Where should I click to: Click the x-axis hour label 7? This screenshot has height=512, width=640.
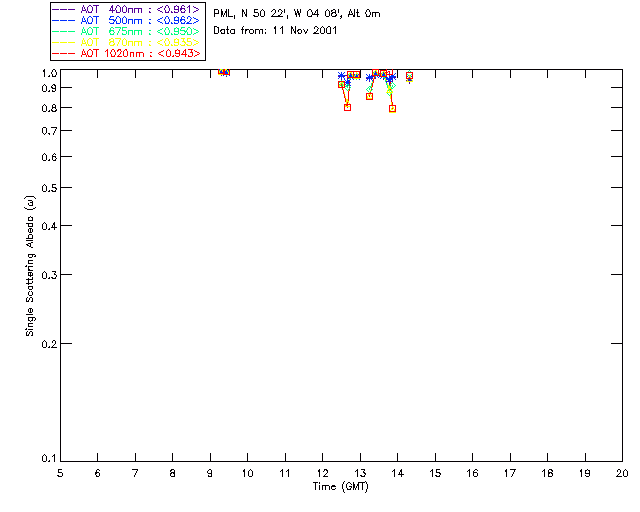135,473
